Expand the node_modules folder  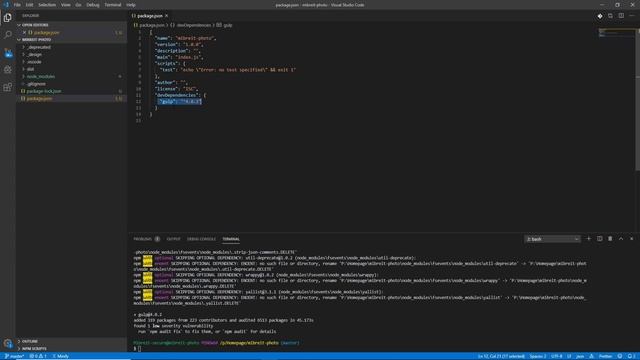71,76
